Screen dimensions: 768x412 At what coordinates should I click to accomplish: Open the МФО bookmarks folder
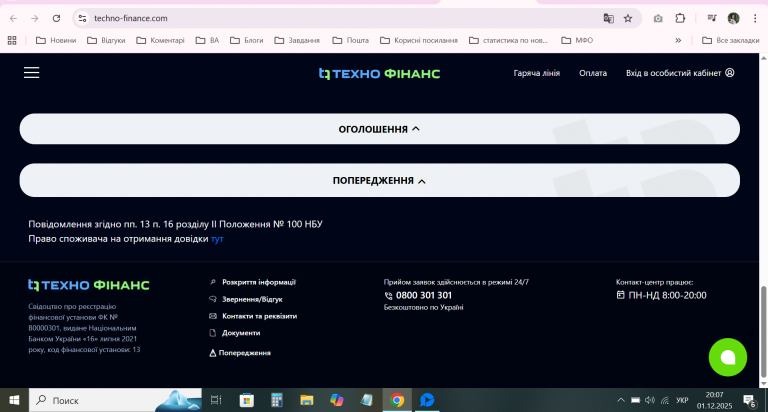coord(577,40)
